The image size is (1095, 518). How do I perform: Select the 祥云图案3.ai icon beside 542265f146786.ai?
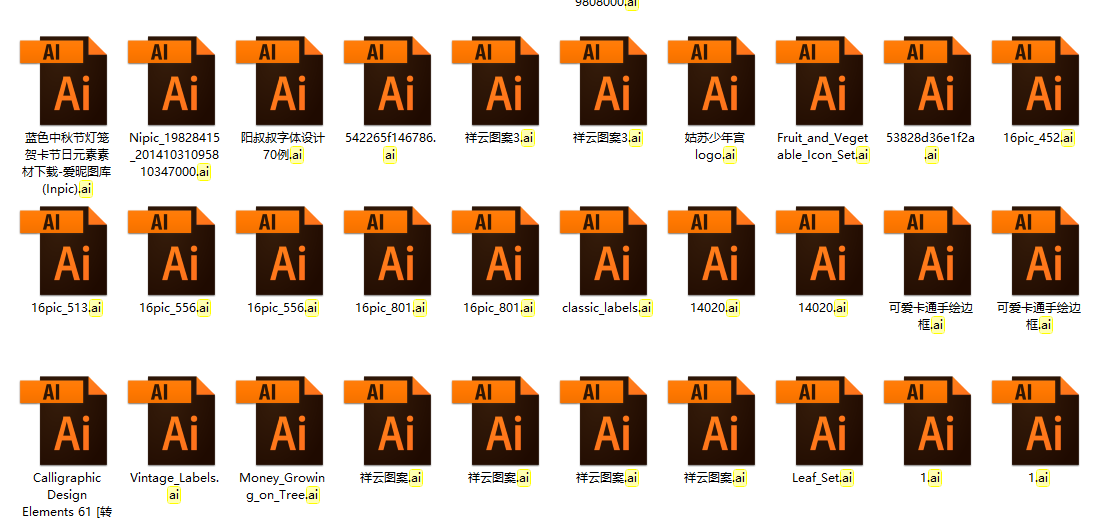[496, 82]
